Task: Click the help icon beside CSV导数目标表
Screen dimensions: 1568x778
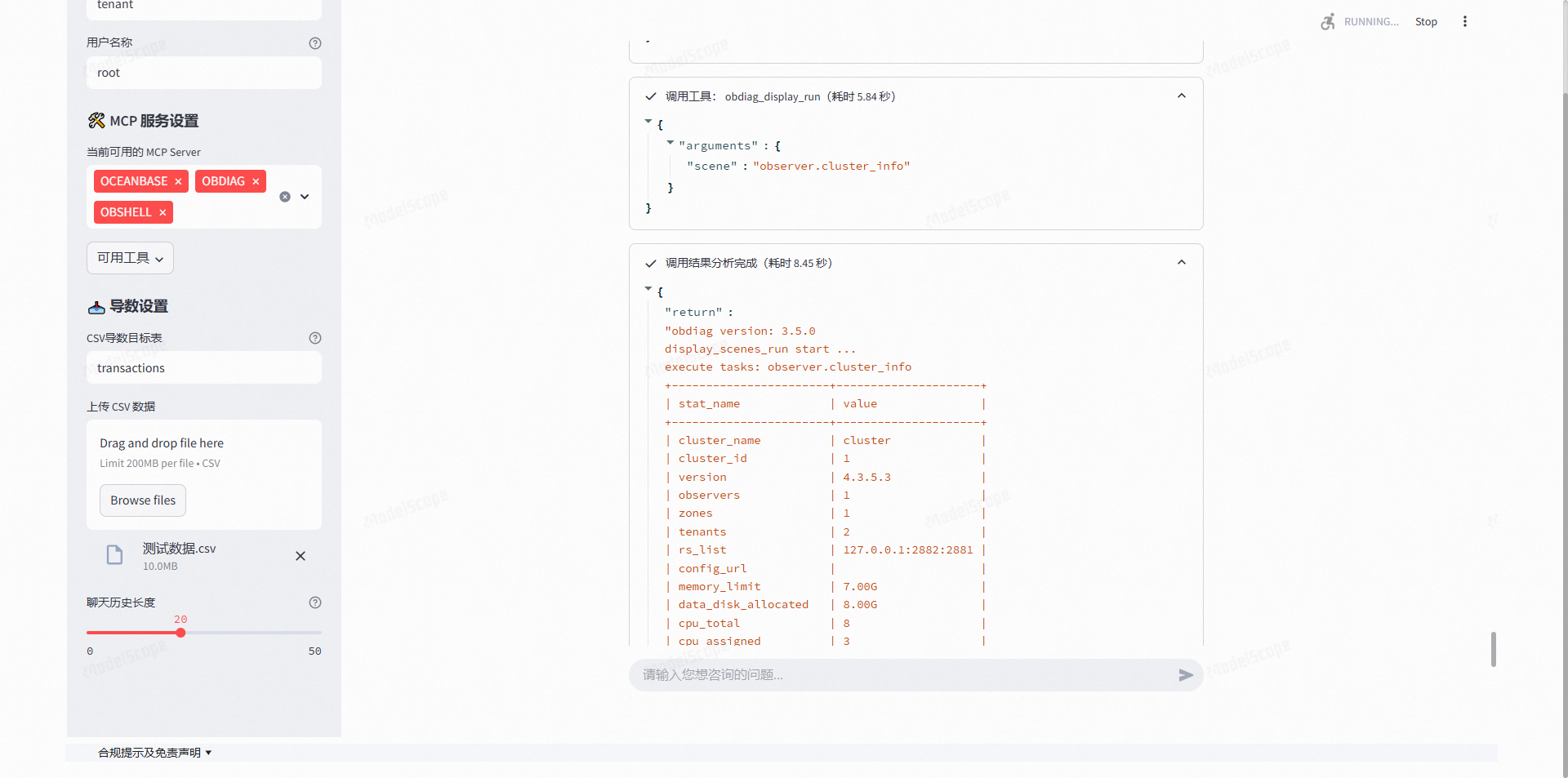Action: 315,338
